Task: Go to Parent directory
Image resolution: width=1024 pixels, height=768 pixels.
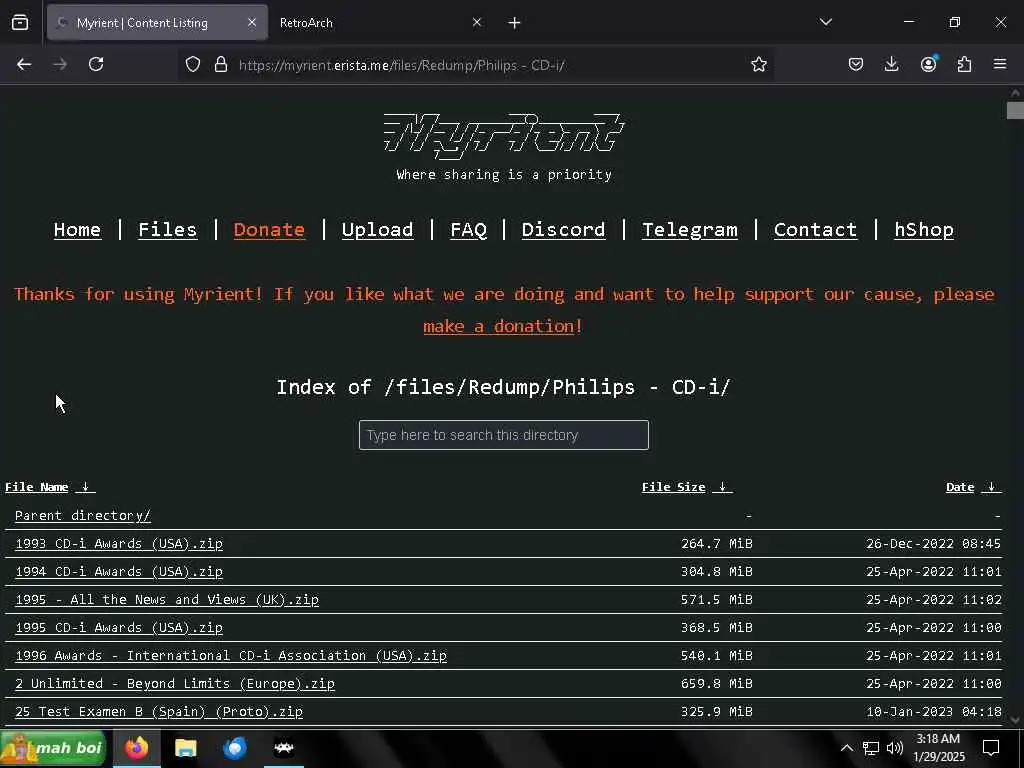Action: click(x=83, y=515)
